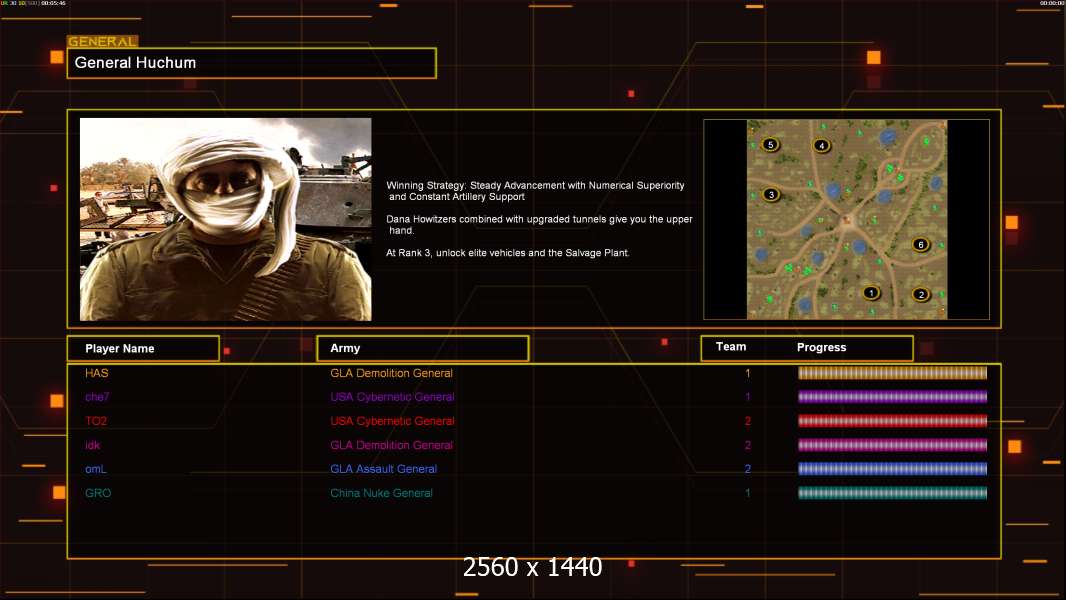
Task: Click idk's GLA Demolition General army
Action: [392, 445]
